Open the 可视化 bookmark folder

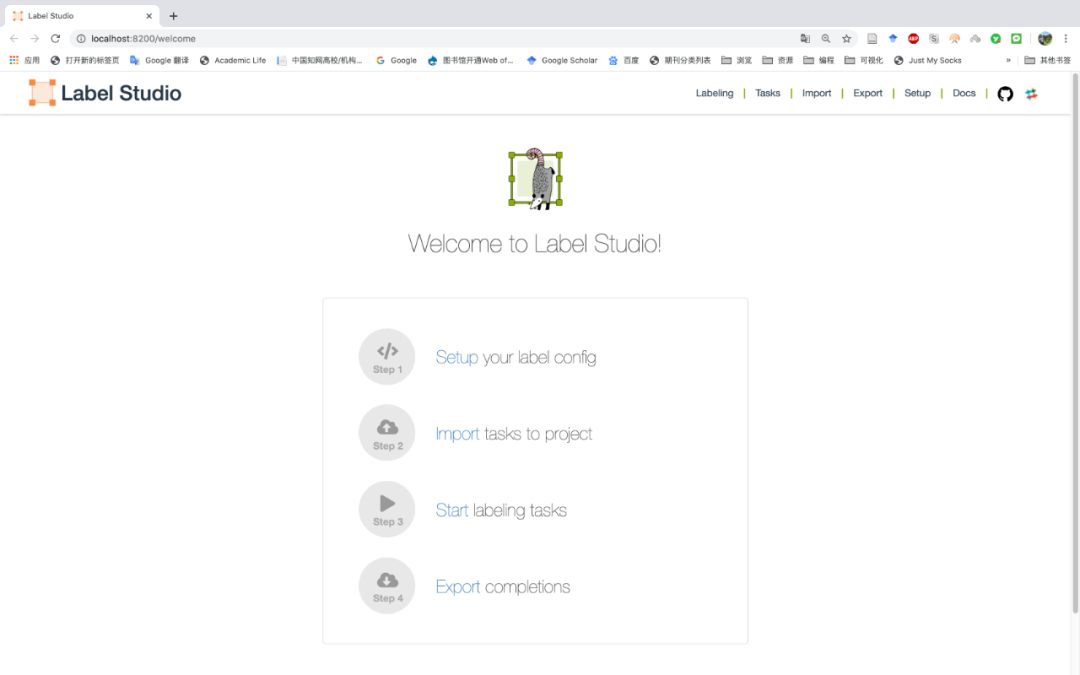click(x=864, y=61)
